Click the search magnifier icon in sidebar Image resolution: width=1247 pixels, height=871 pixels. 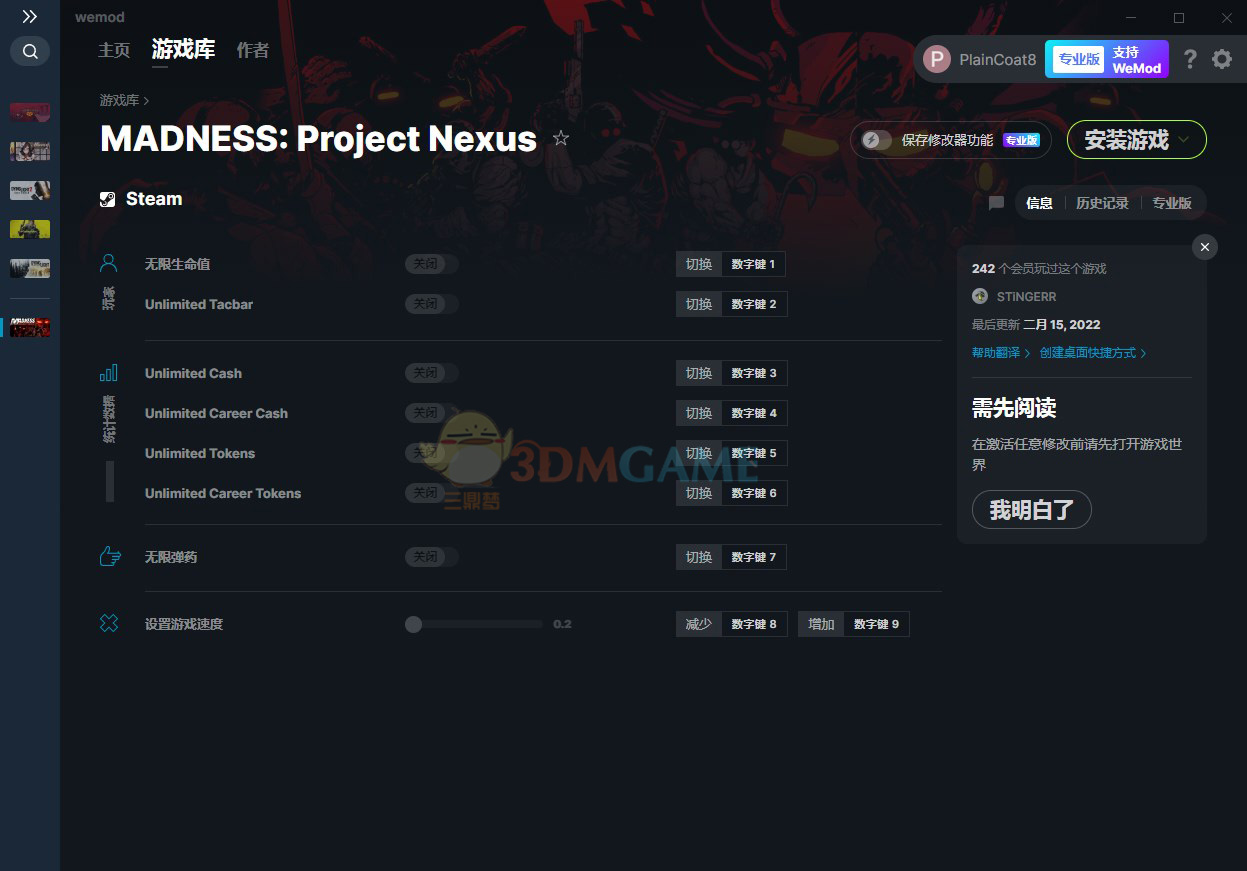pos(30,51)
